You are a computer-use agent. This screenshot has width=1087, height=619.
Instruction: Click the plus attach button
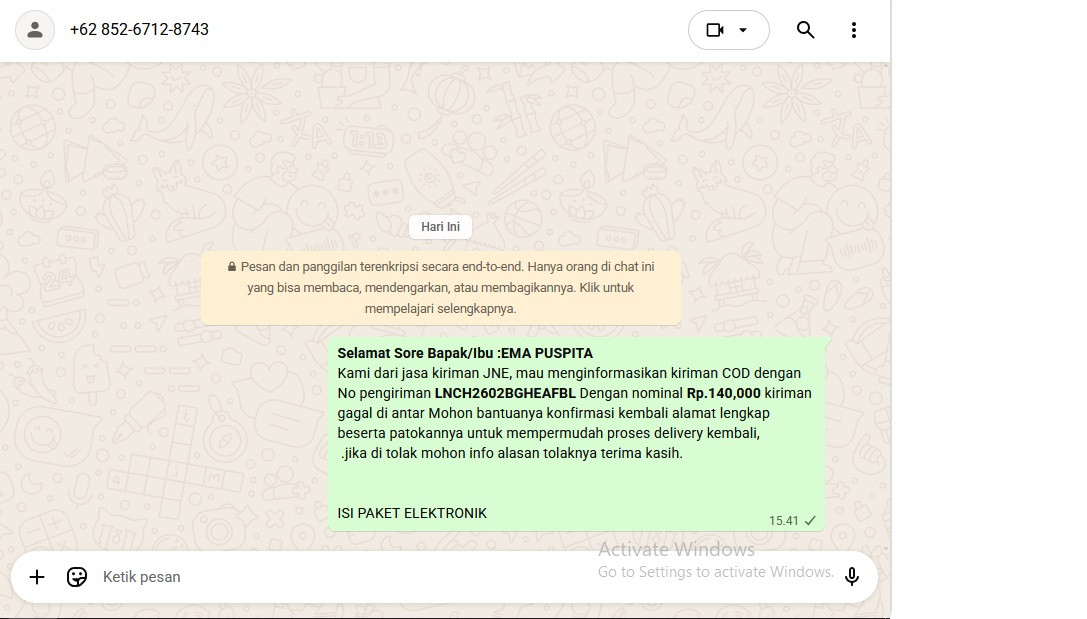[x=37, y=577]
